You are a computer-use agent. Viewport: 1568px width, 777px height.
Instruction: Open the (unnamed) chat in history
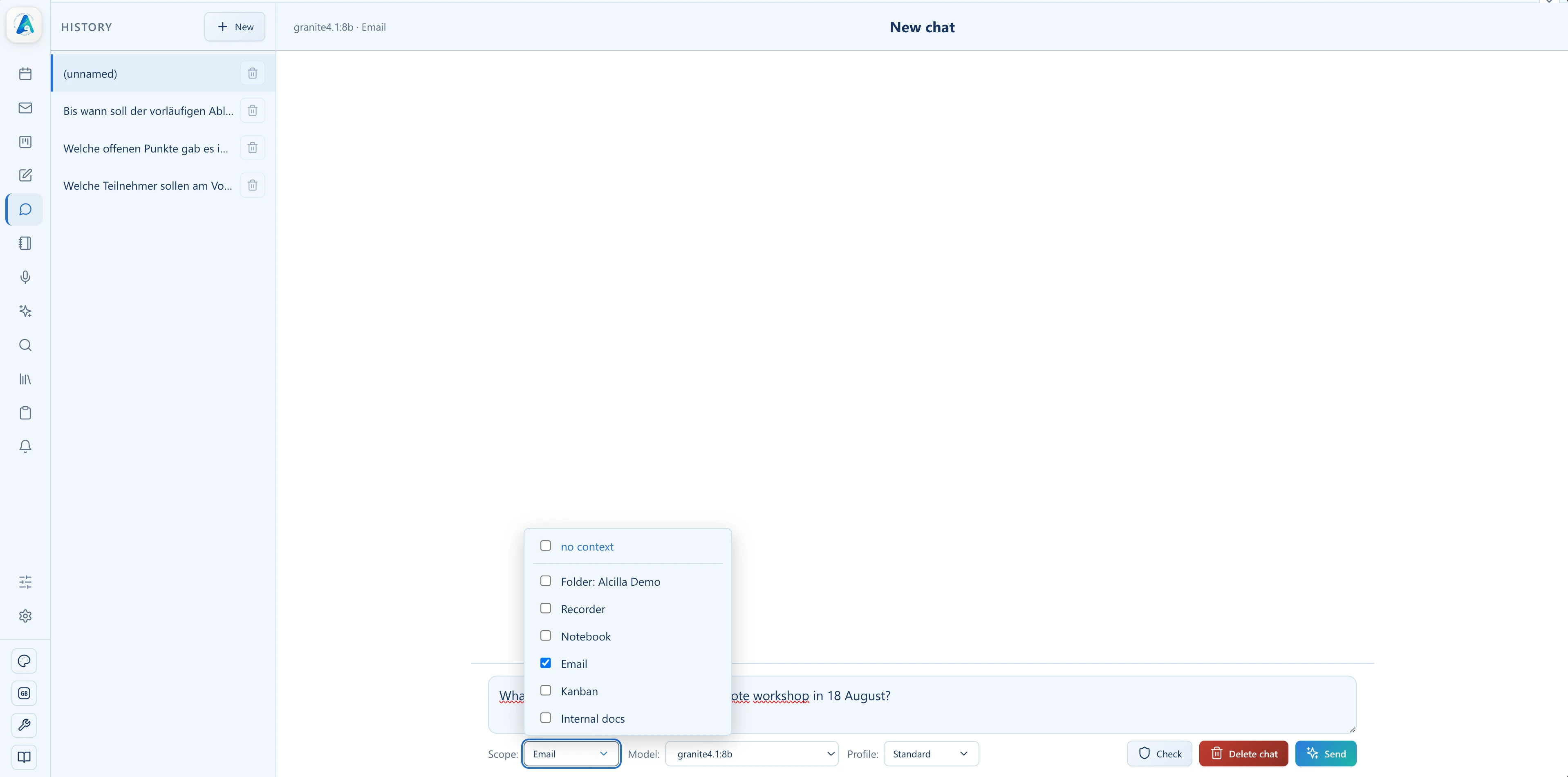coord(163,74)
